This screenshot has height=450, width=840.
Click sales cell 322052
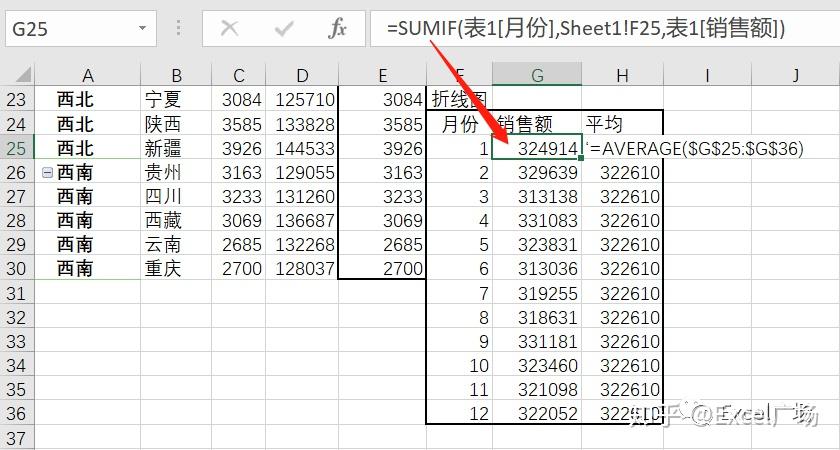coord(537,413)
